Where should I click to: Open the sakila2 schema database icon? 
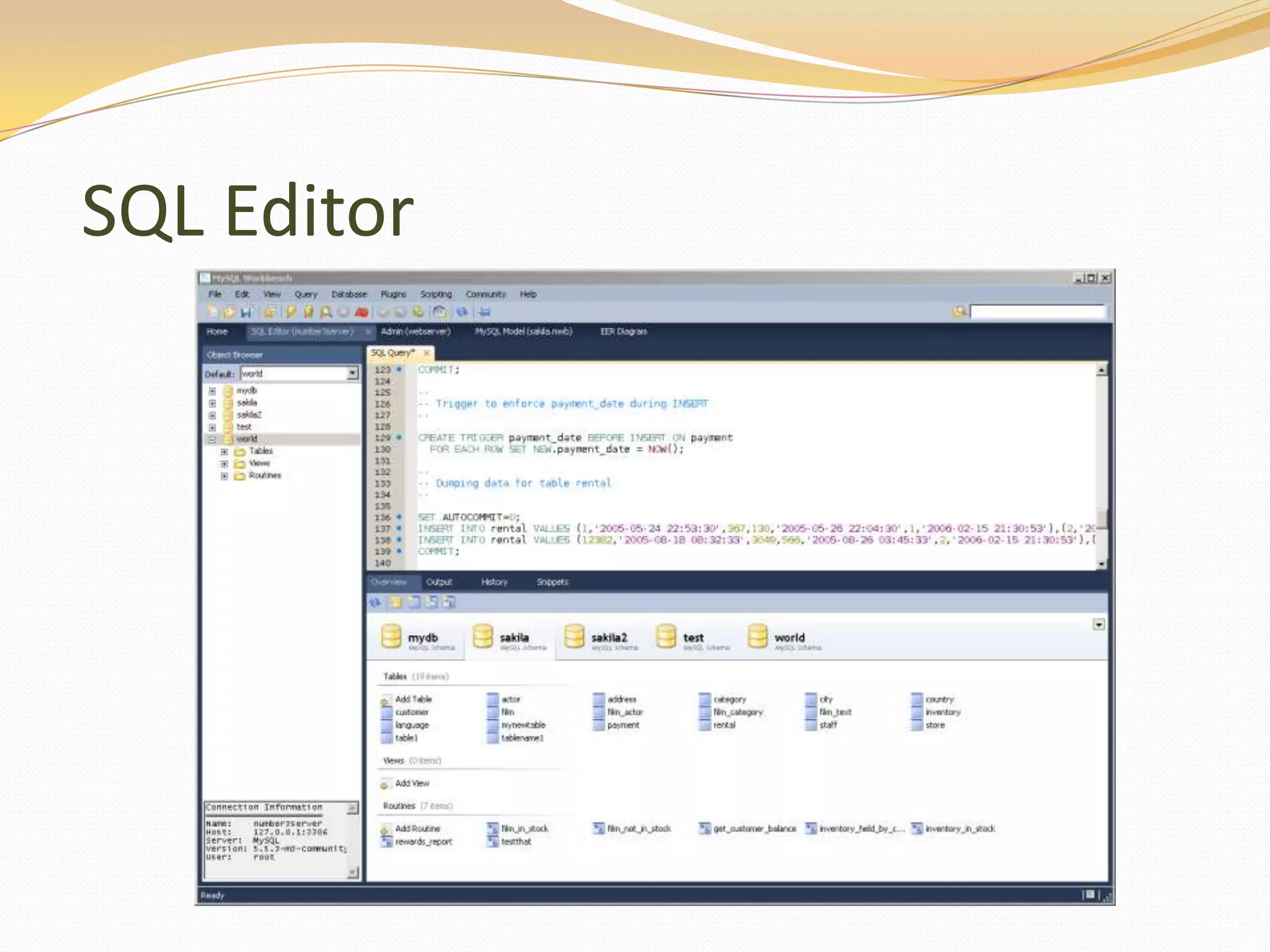pyautogui.click(x=574, y=637)
